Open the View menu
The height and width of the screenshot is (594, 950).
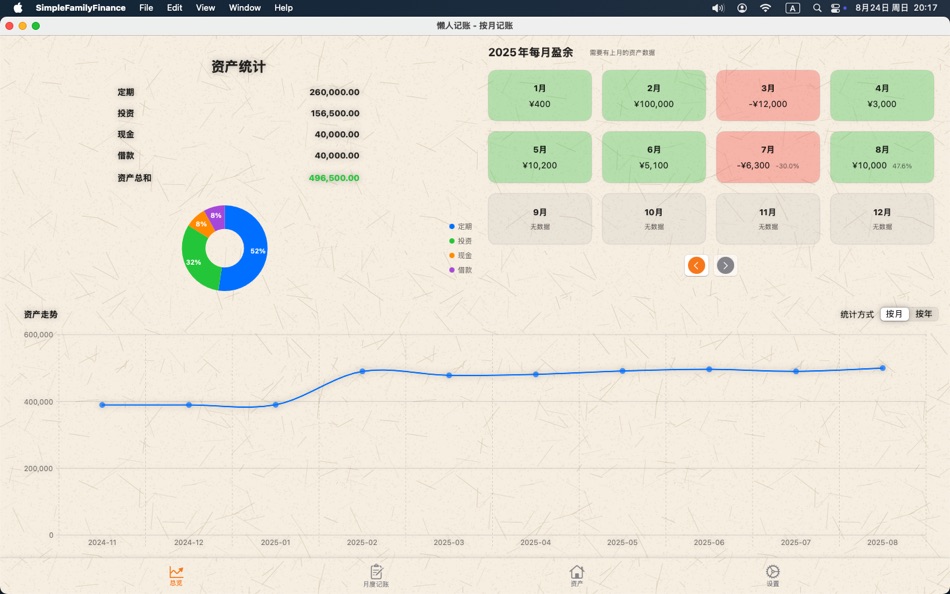pos(205,7)
